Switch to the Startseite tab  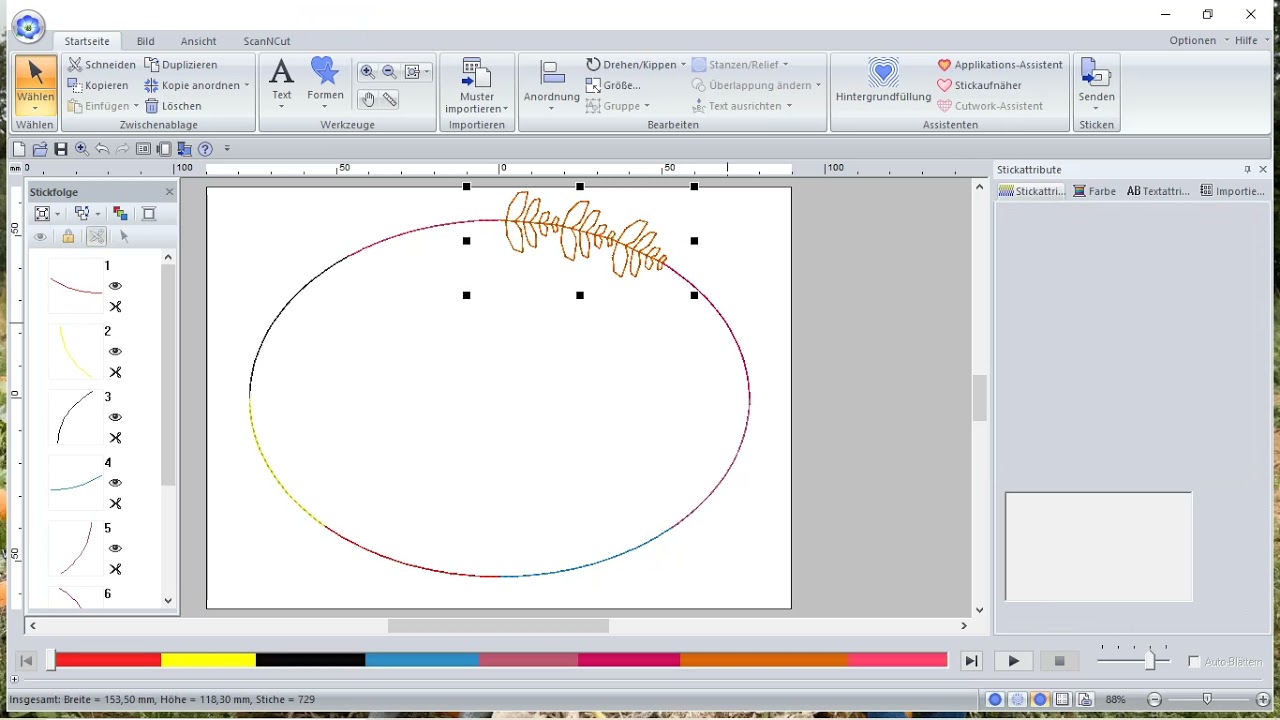87,41
